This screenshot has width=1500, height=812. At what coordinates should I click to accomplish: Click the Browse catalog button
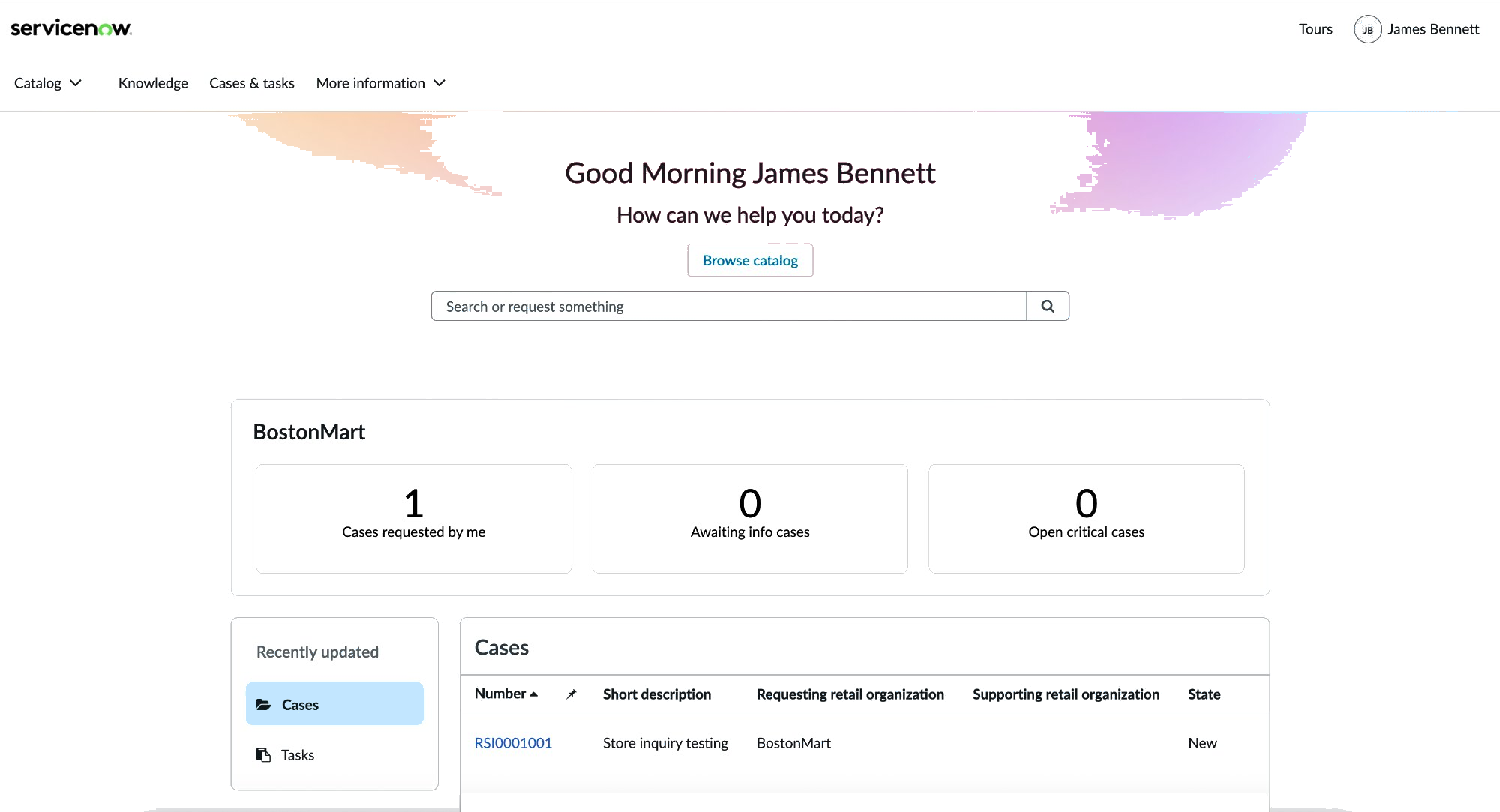pyautogui.click(x=750, y=260)
